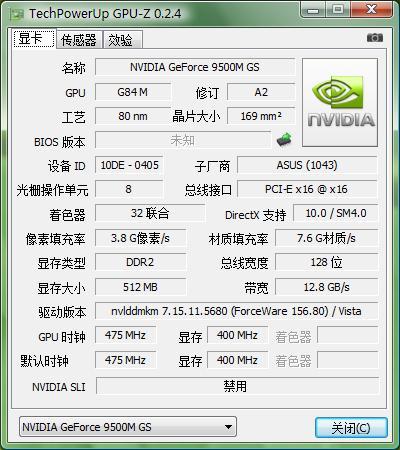Click the 默认时钟 label text

pyautogui.click(x=44, y=361)
